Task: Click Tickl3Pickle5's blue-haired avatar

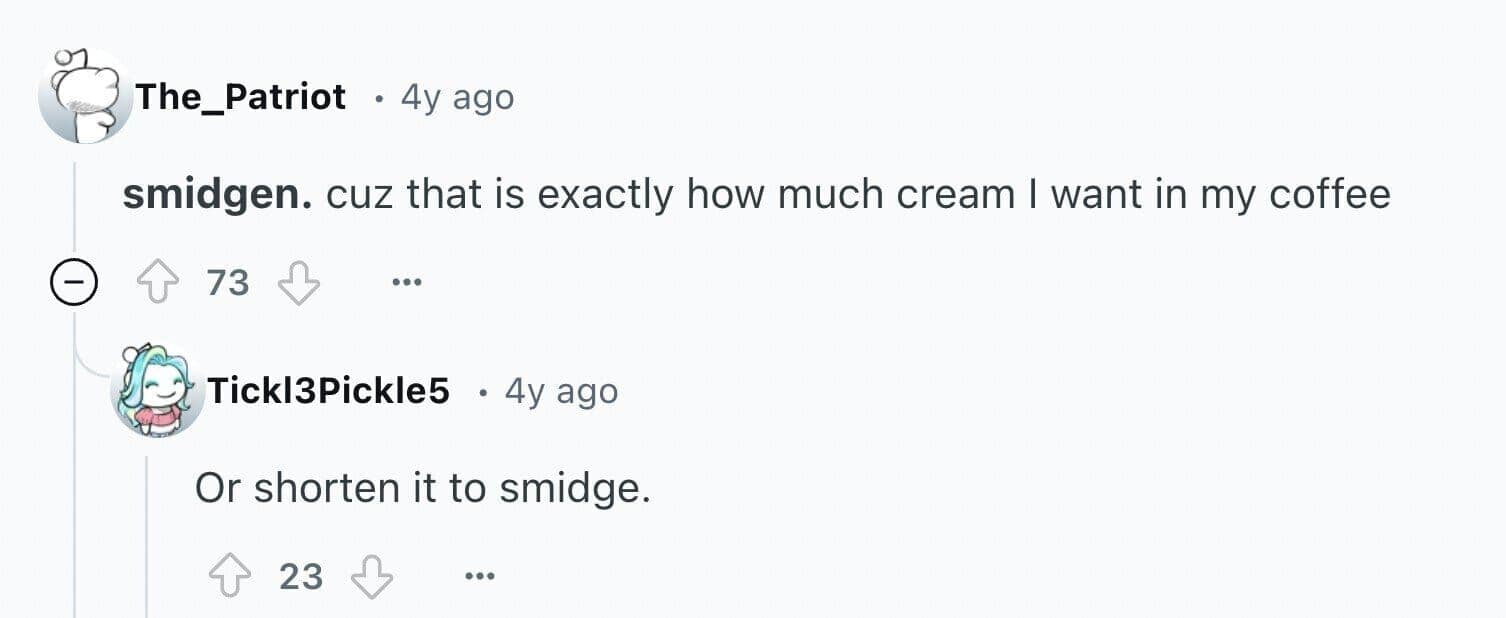Action: [156, 391]
